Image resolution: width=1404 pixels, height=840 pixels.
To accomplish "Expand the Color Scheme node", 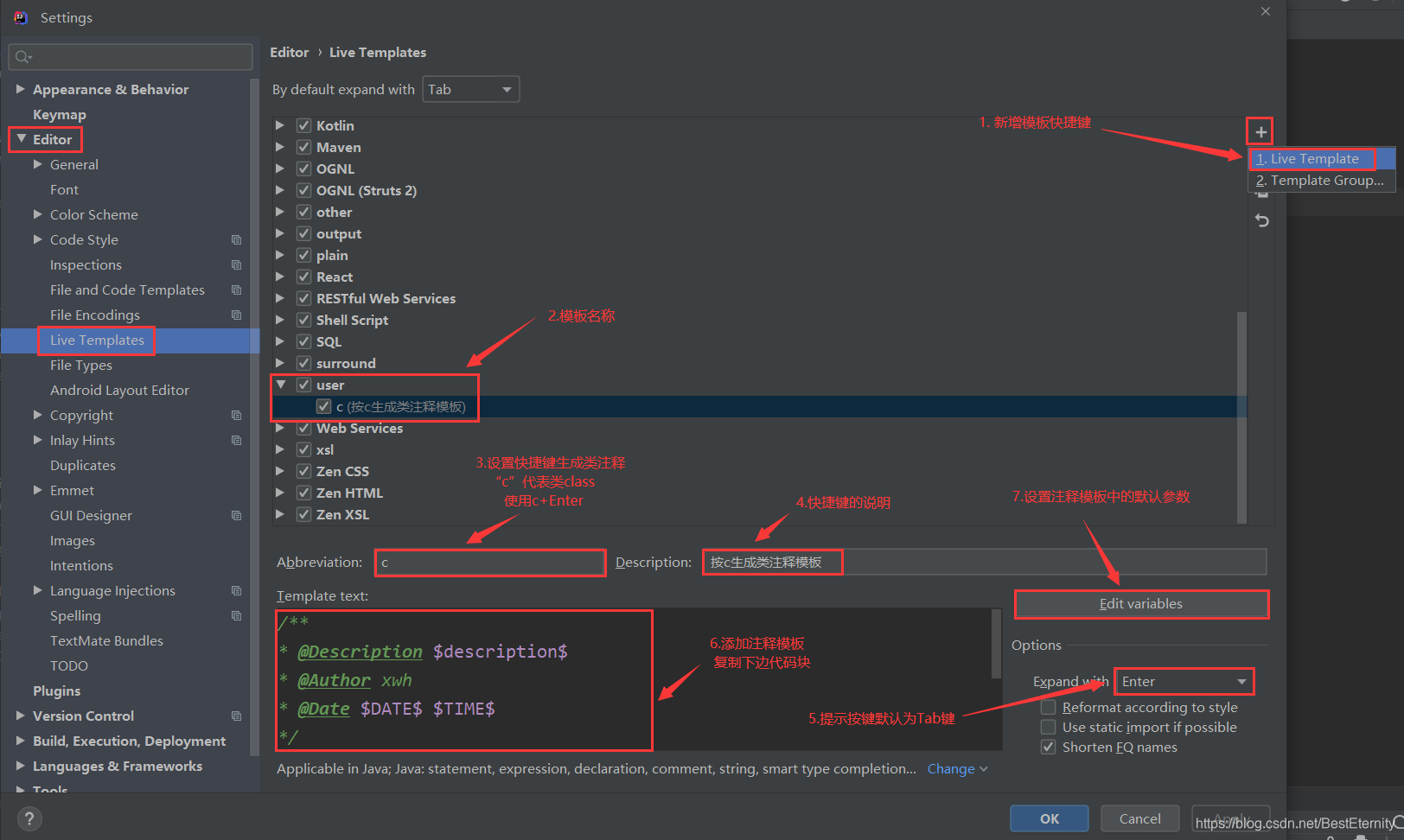I will click(37, 214).
